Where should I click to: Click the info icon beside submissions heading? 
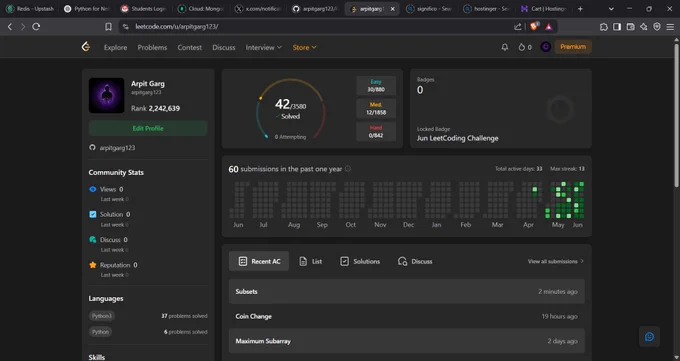pos(348,169)
